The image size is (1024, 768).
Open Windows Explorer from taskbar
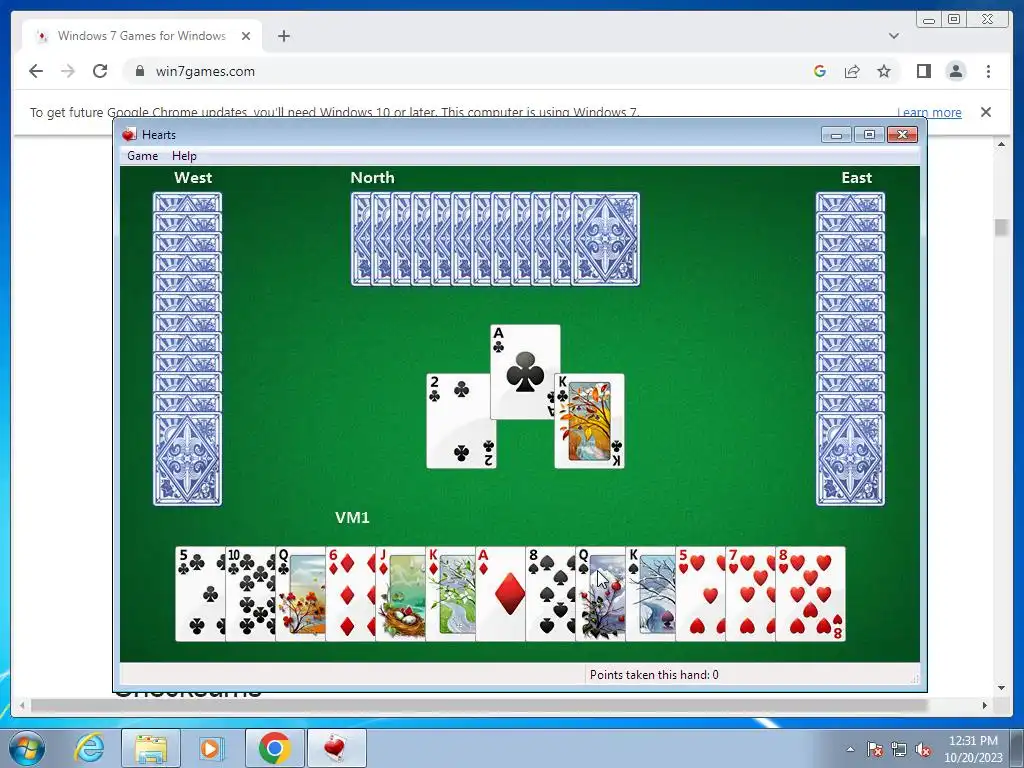click(x=151, y=749)
